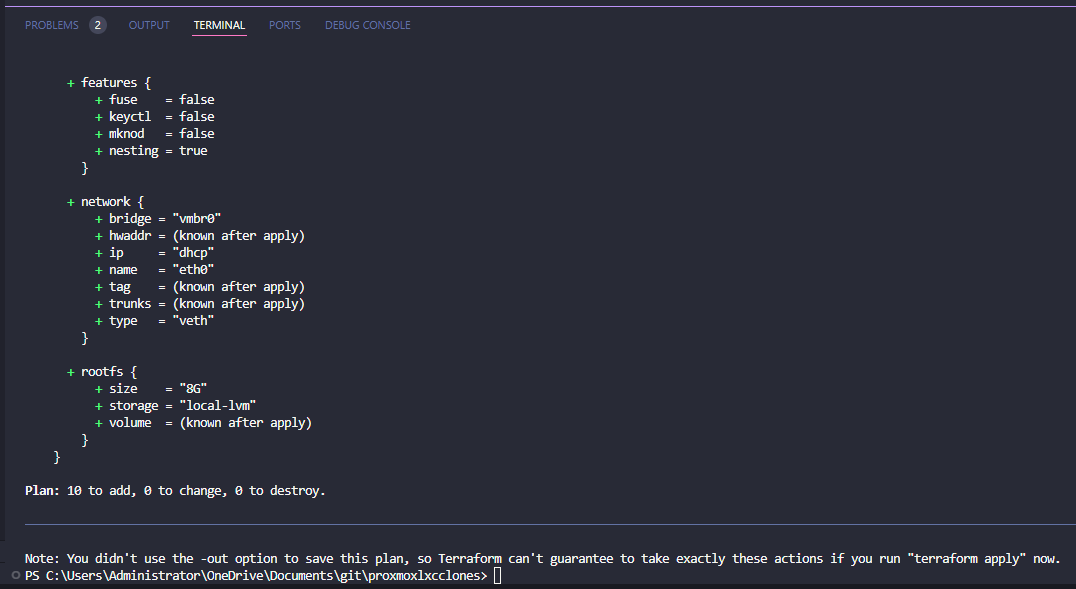Click the Terraform note about the -out option

point(542,559)
